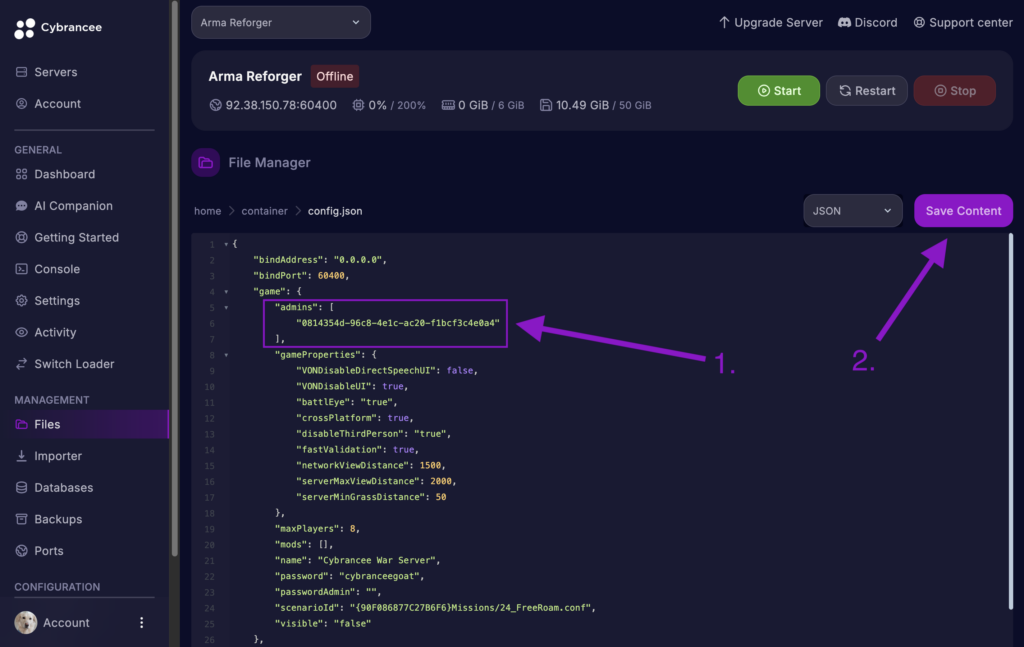Click the Console terminal icon

coord(22,269)
